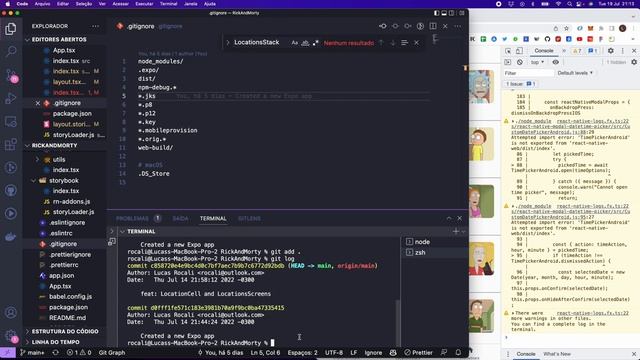Click the feedback icon in status bar

click(444, 353)
